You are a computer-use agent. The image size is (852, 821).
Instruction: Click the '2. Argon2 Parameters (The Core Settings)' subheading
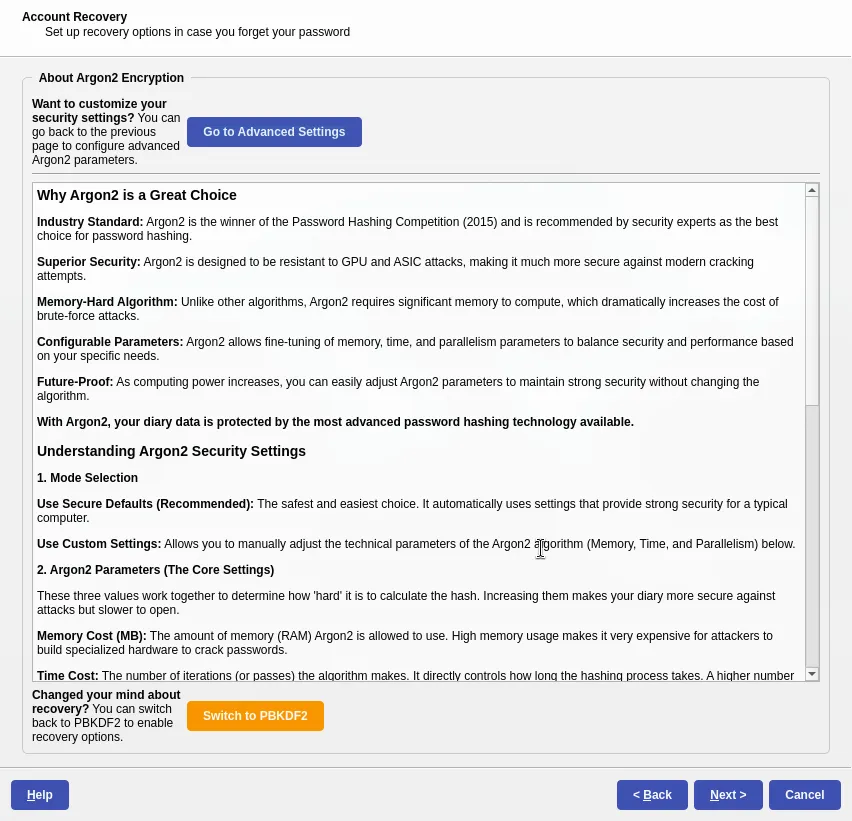click(155, 570)
